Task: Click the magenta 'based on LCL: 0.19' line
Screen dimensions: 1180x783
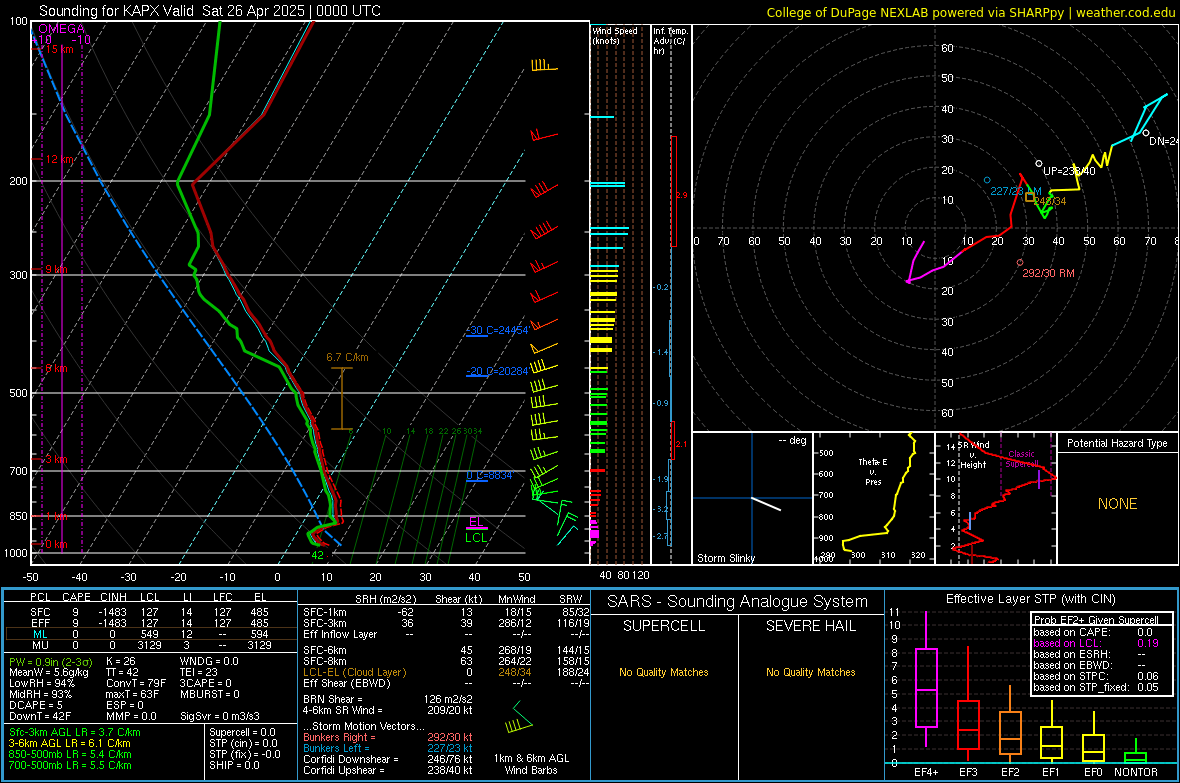Action: pos(1096,643)
